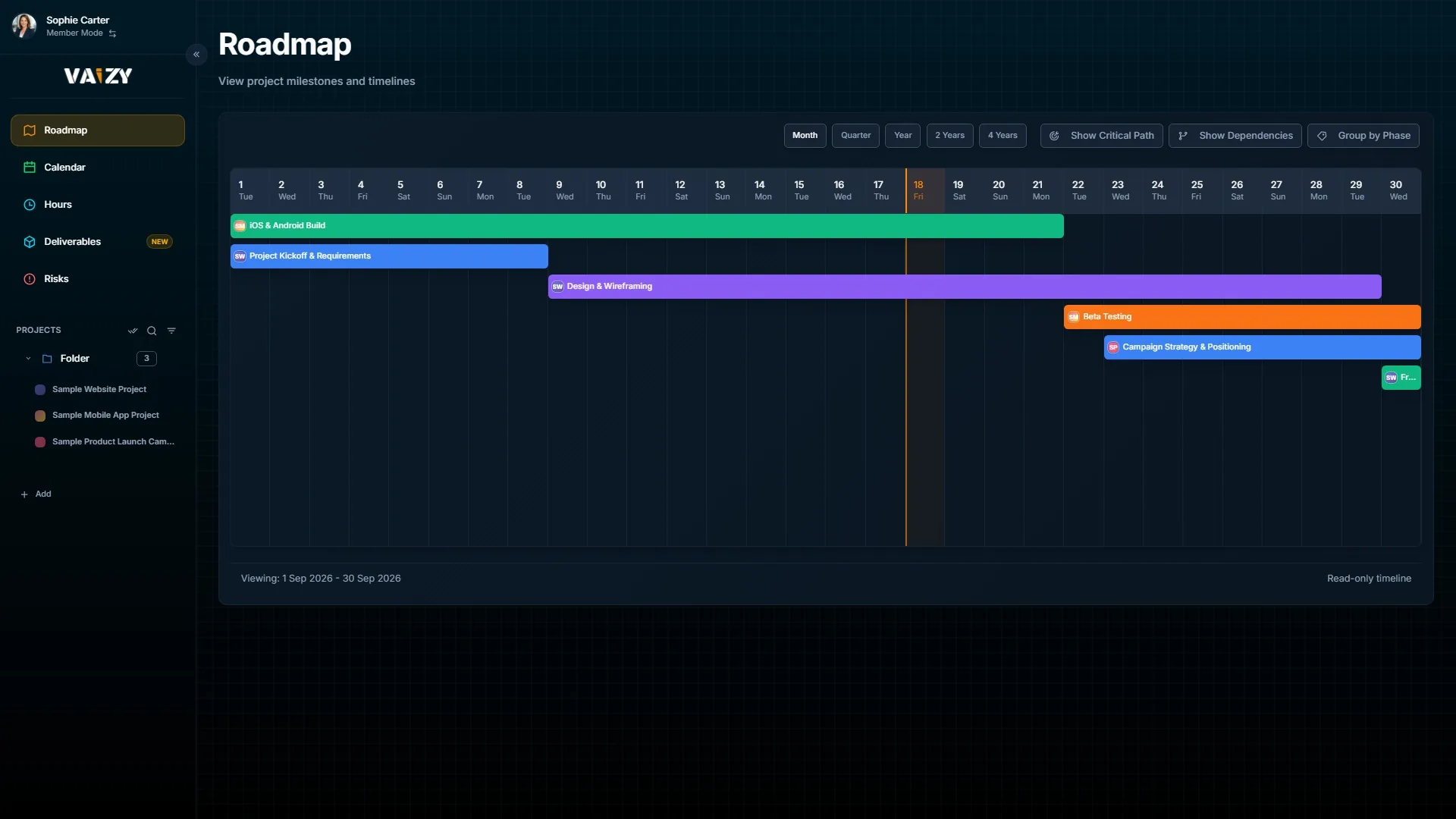The width and height of the screenshot is (1456, 819).
Task: Select the Design & Wireframing bar
Action: click(965, 287)
